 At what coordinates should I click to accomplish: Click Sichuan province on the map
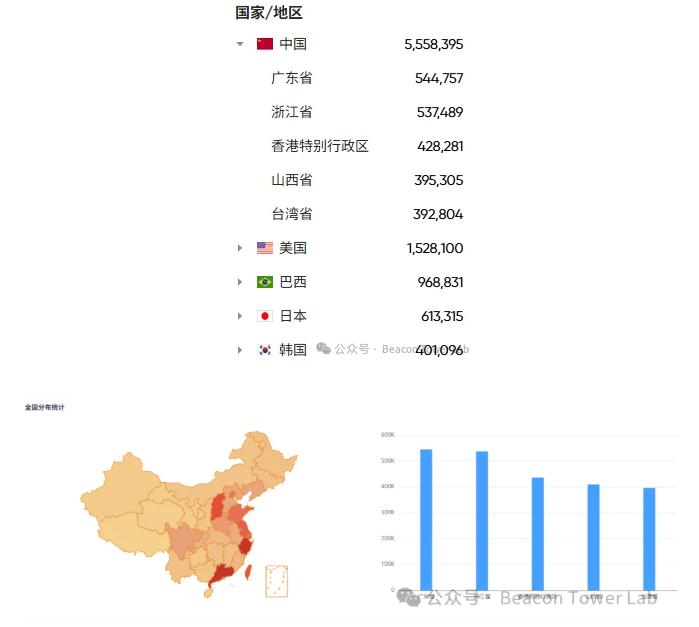pos(184,538)
